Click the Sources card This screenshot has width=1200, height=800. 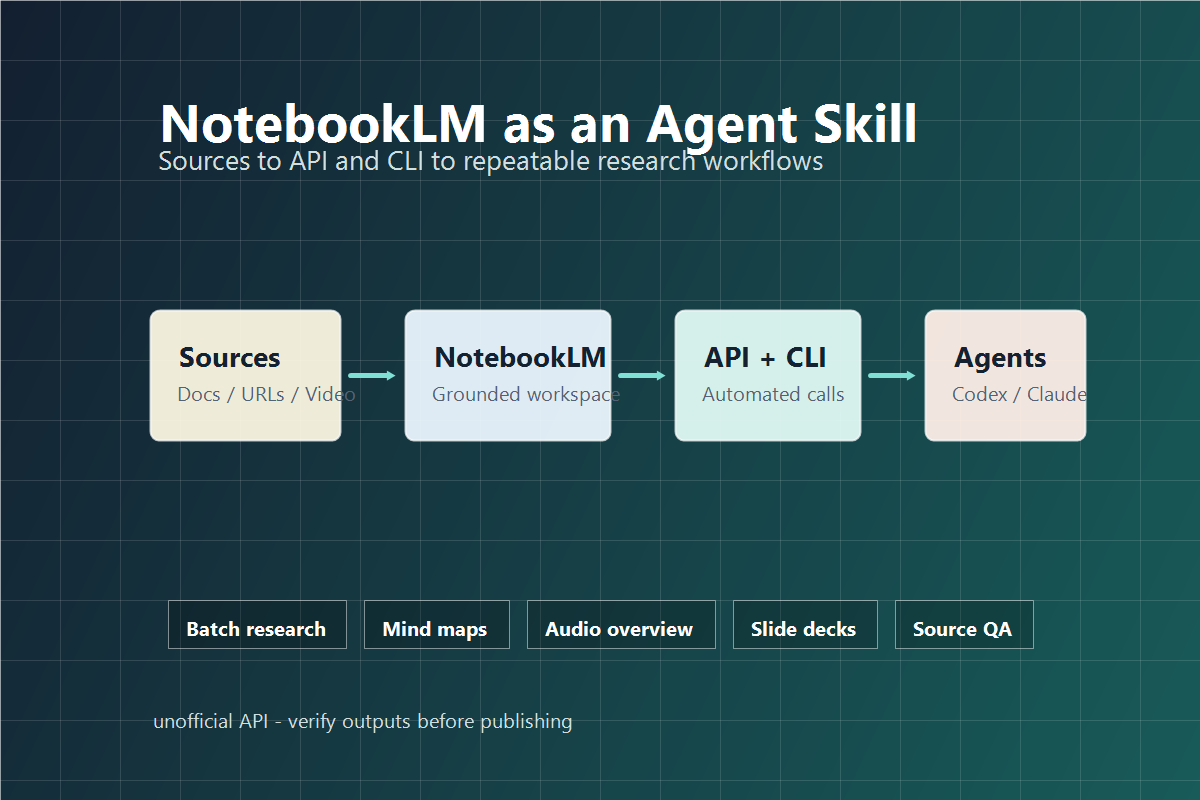click(245, 375)
